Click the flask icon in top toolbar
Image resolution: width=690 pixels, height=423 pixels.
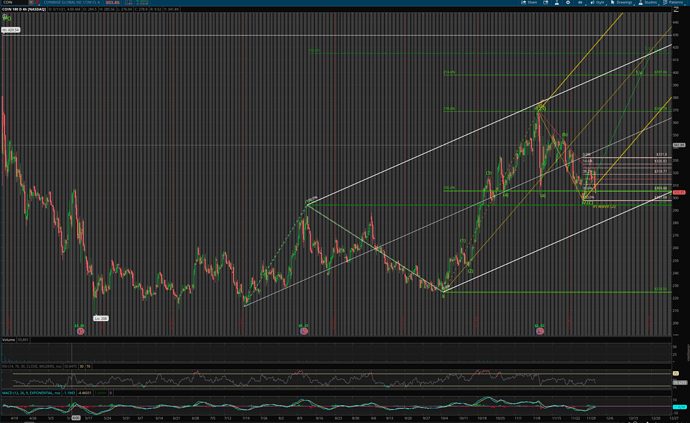point(557,3)
